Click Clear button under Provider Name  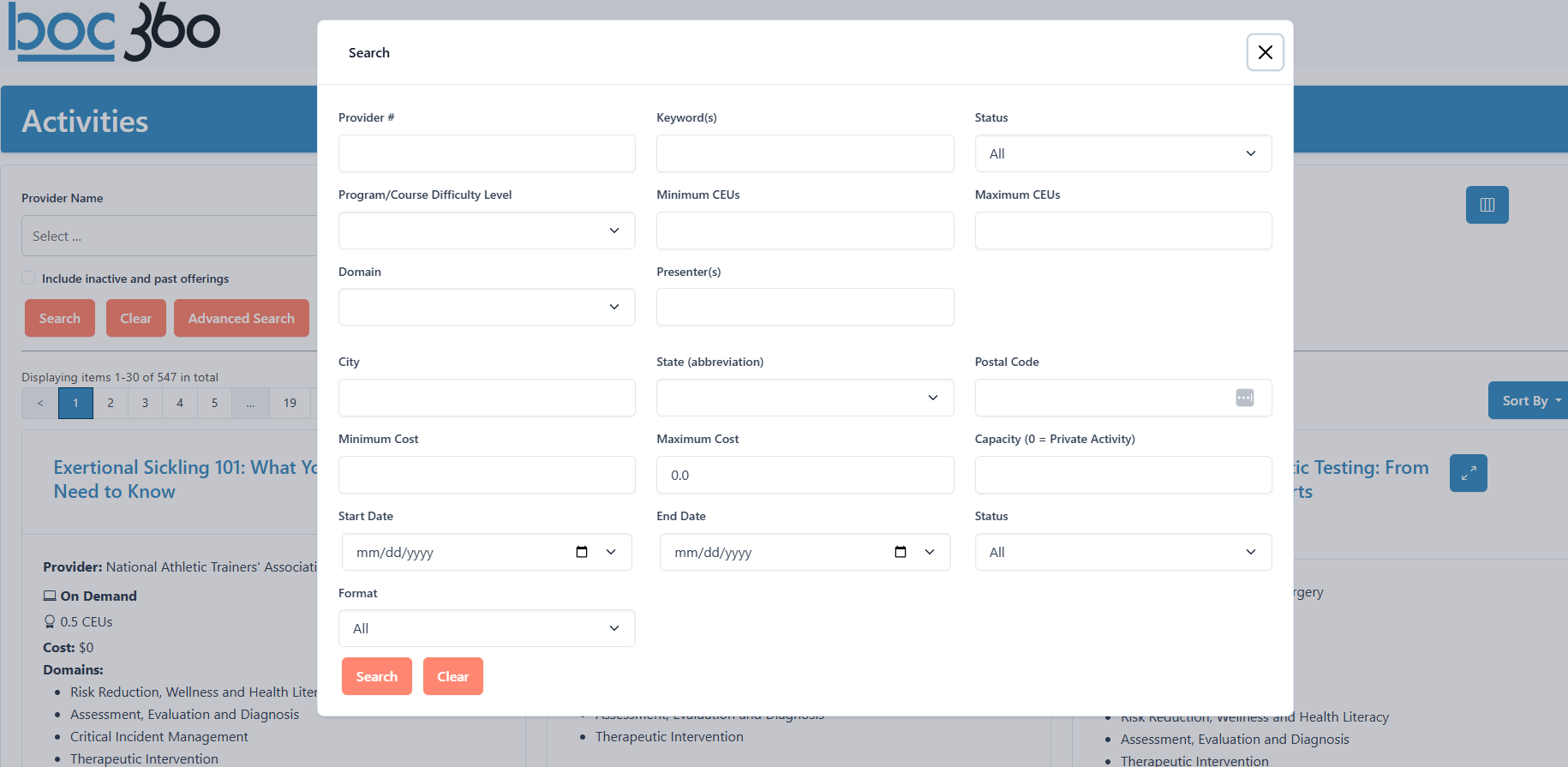pyautogui.click(x=135, y=318)
